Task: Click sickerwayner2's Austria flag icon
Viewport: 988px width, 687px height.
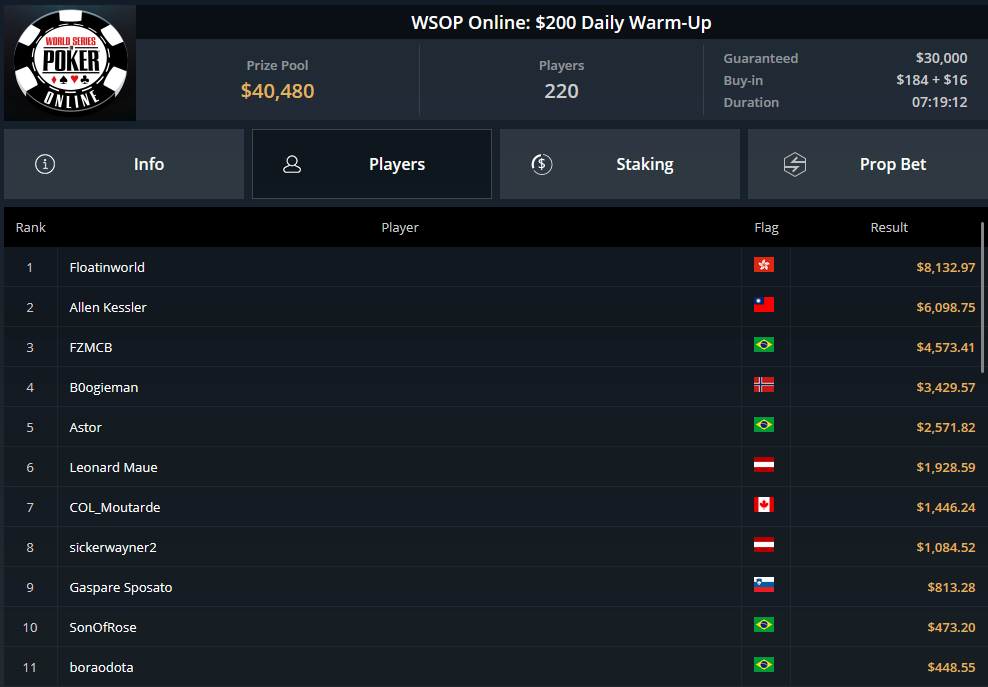Action: 764,545
